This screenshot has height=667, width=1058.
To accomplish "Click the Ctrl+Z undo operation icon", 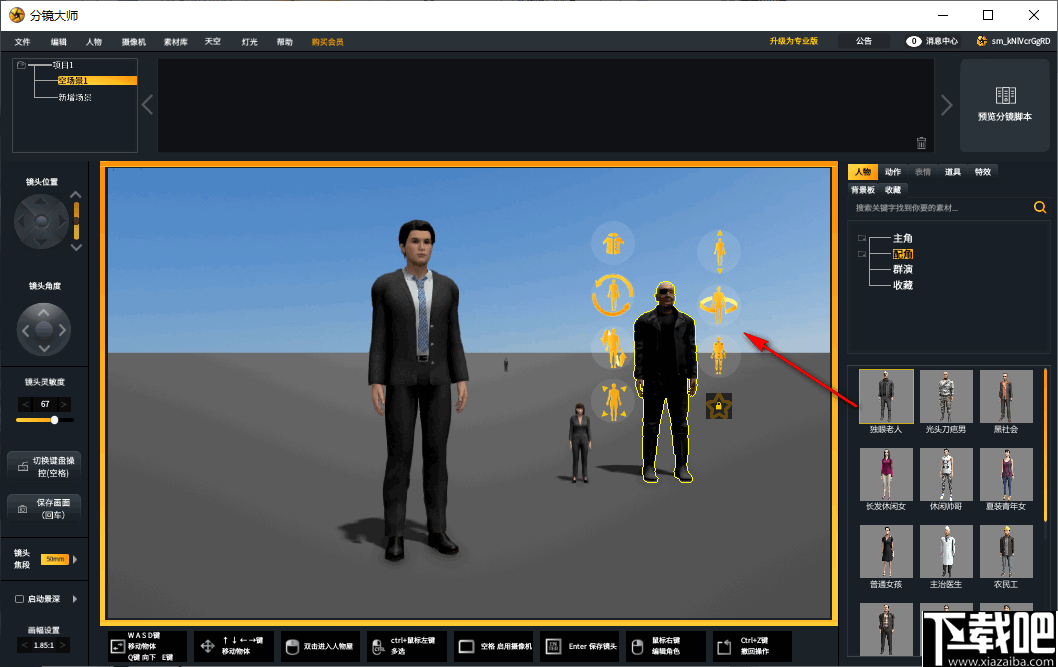I will 724,647.
